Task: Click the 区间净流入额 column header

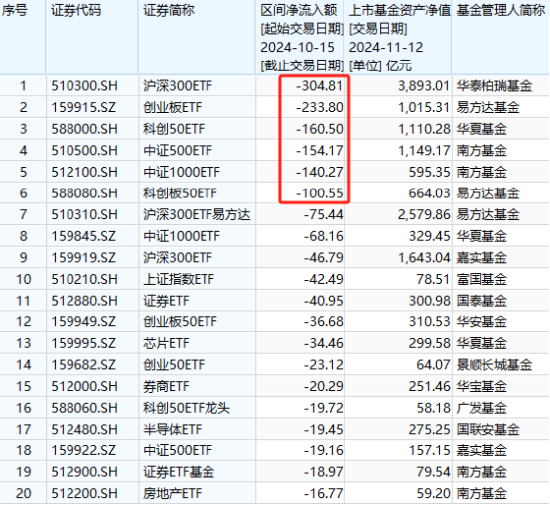Action: (x=299, y=11)
